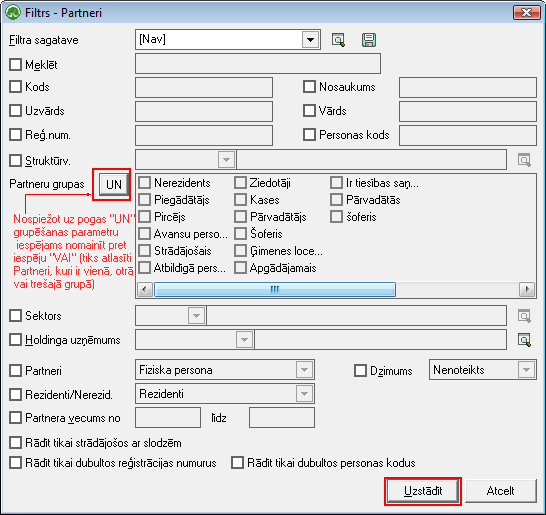Viewport: 546px width, 515px height.
Task: Expand the Filtra sagatave dropdown
Action: [310, 40]
